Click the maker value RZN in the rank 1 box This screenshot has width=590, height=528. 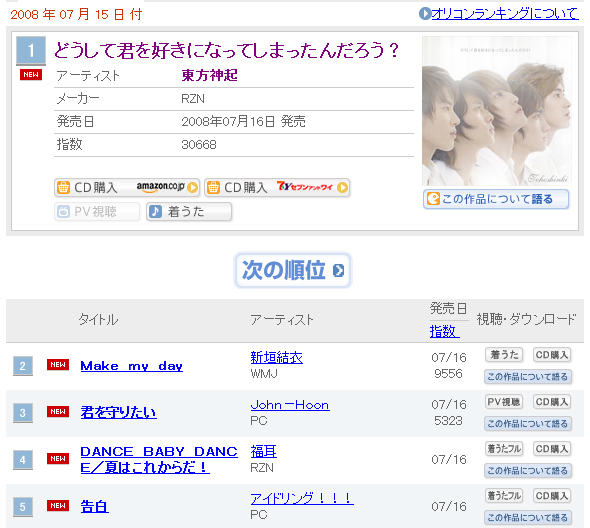click(x=193, y=99)
